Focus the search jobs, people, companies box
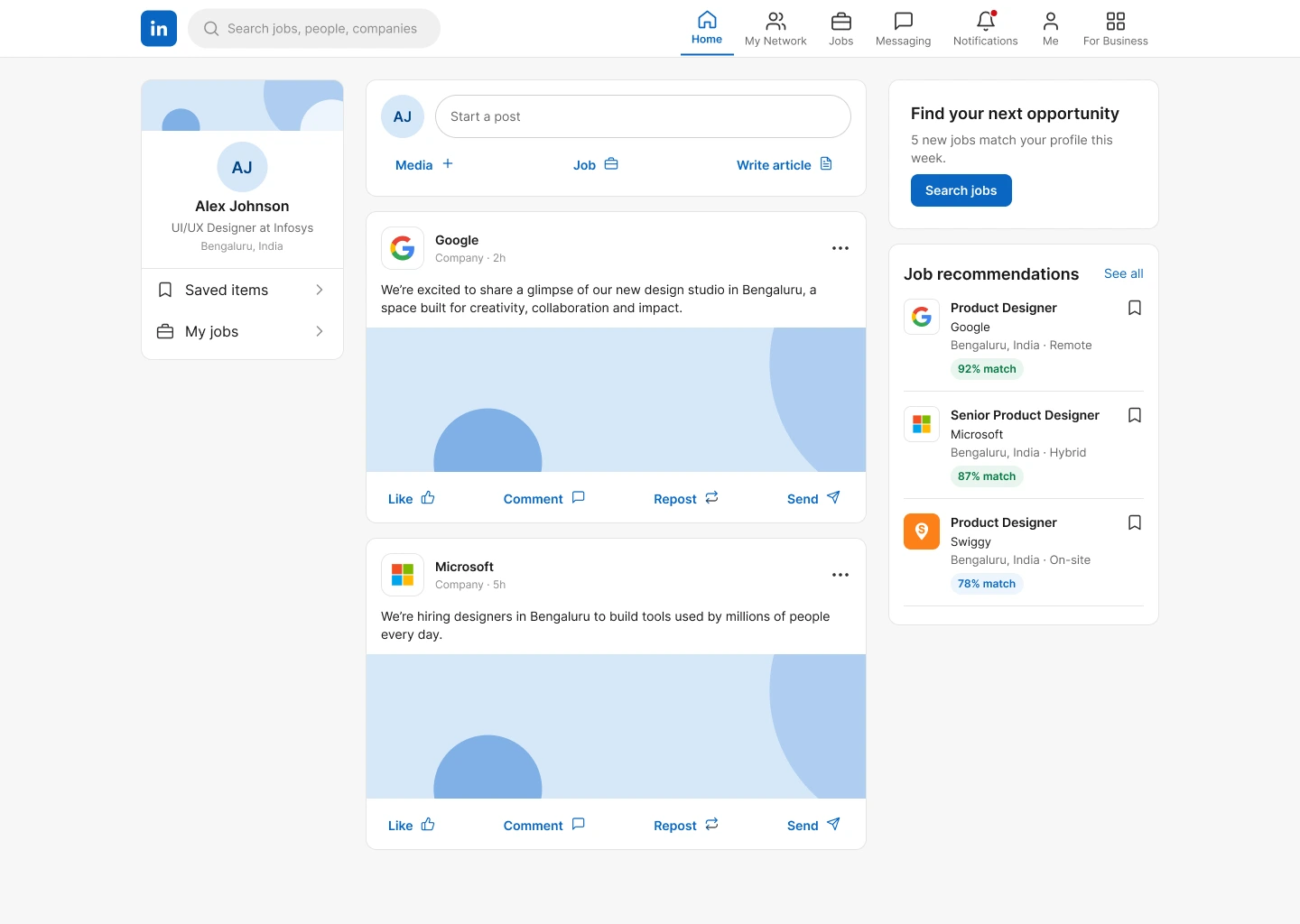 pos(314,28)
